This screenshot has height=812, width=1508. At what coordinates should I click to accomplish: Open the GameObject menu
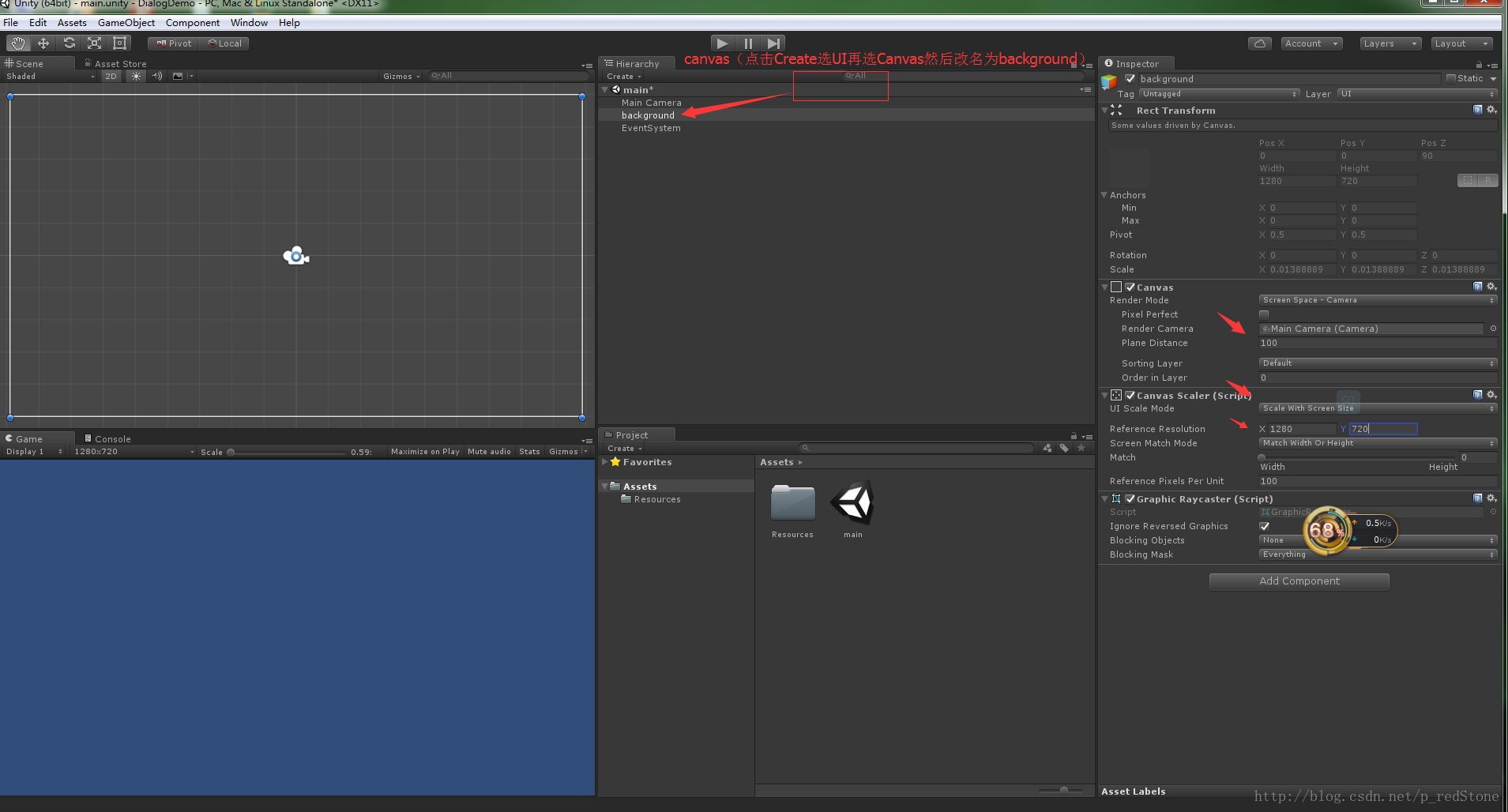click(126, 23)
